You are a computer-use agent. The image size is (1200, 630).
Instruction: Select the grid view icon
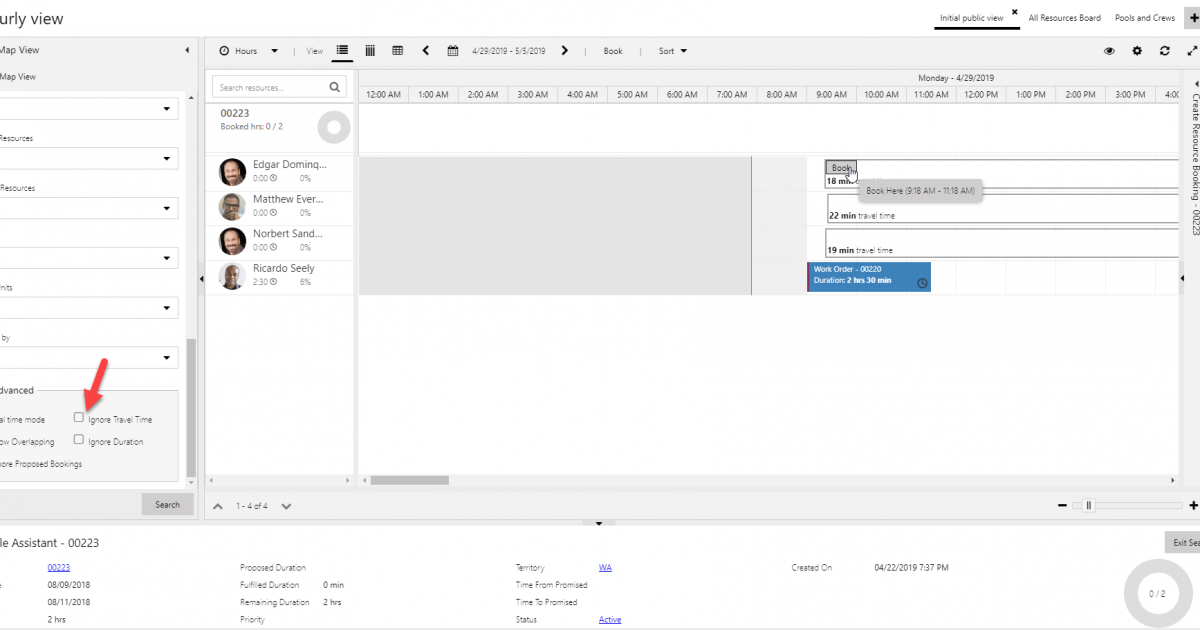pyautogui.click(x=397, y=50)
